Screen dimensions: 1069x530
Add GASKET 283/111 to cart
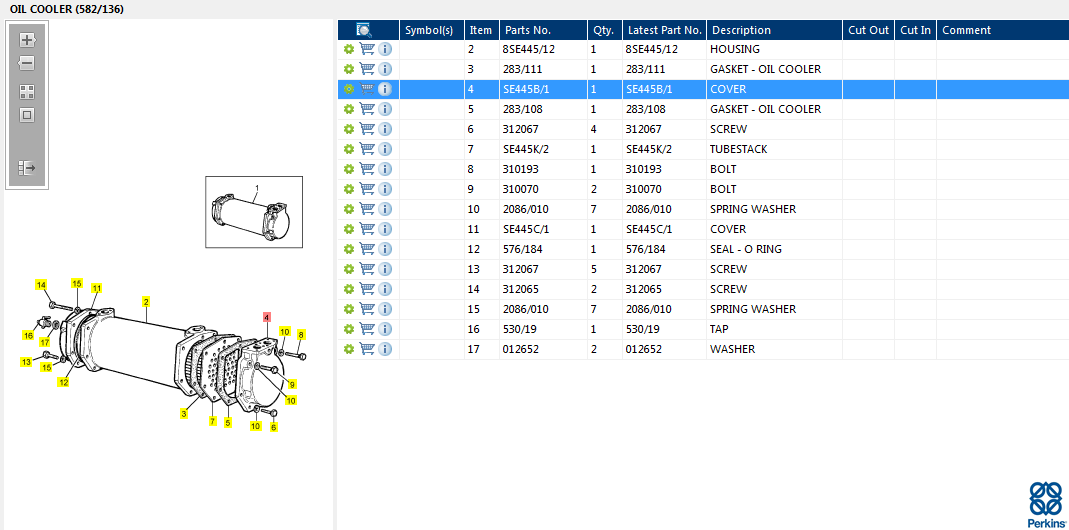367,69
